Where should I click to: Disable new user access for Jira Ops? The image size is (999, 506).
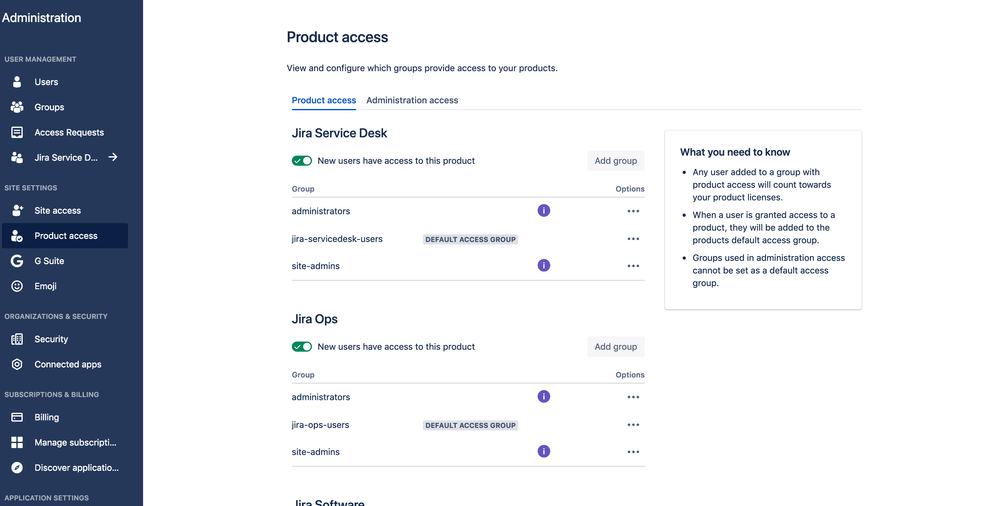302,347
